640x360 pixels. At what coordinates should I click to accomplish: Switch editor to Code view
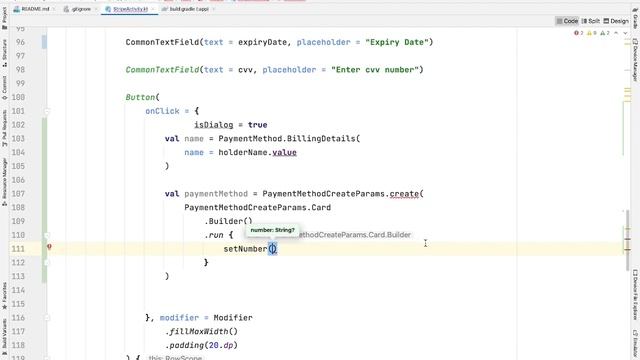point(567,21)
